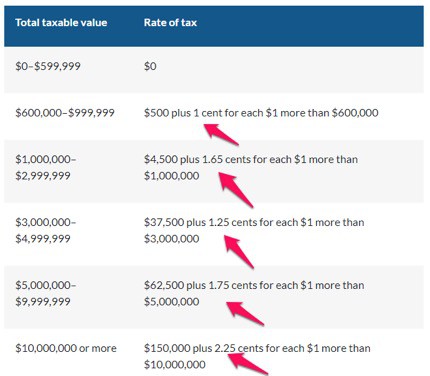Select the $0–$599,999 value cell
Screen dimensions: 430x376
click(x=48, y=66)
